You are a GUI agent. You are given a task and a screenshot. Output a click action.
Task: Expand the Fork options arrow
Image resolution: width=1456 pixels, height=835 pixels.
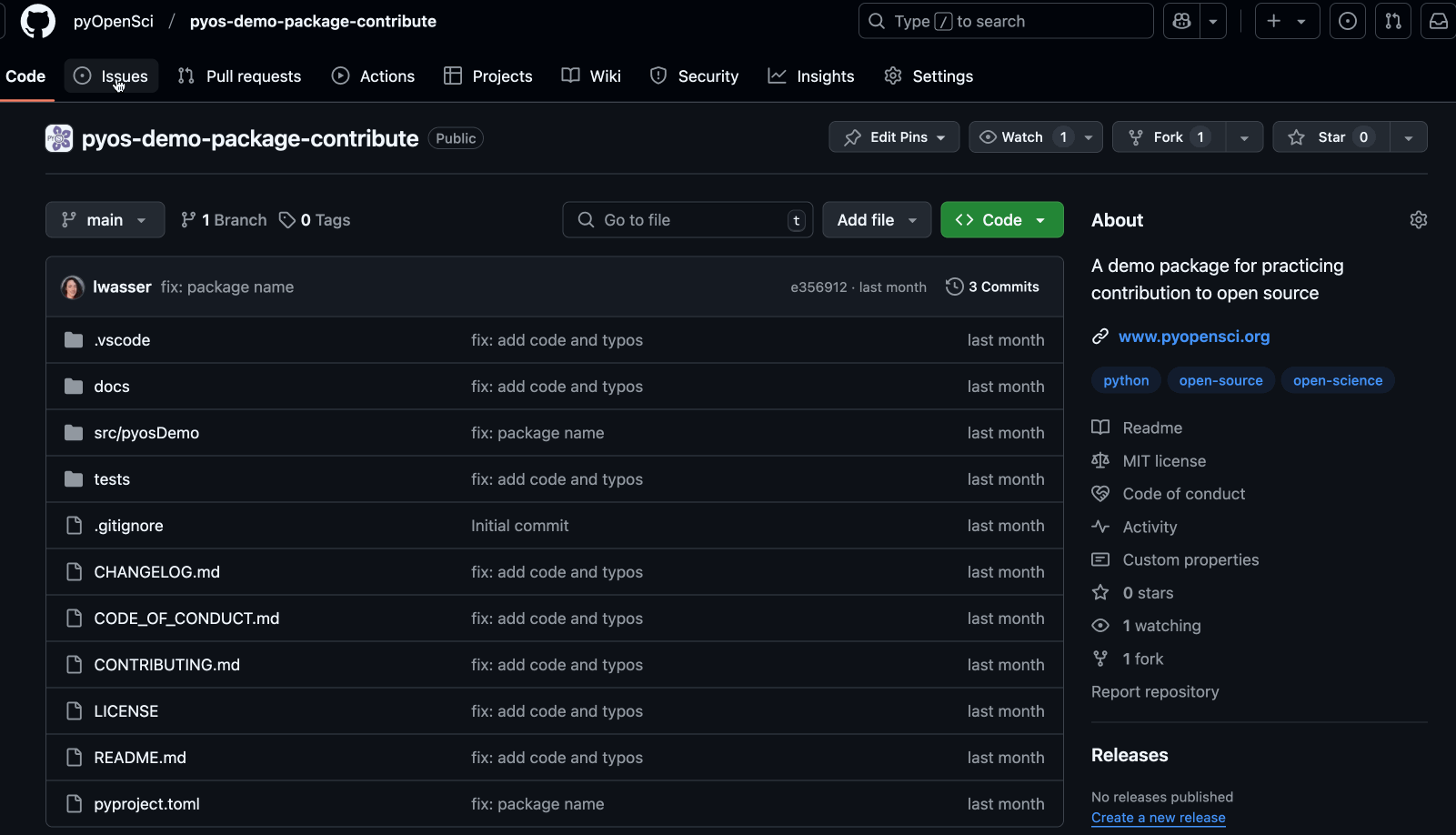click(x=1244, y=137)
